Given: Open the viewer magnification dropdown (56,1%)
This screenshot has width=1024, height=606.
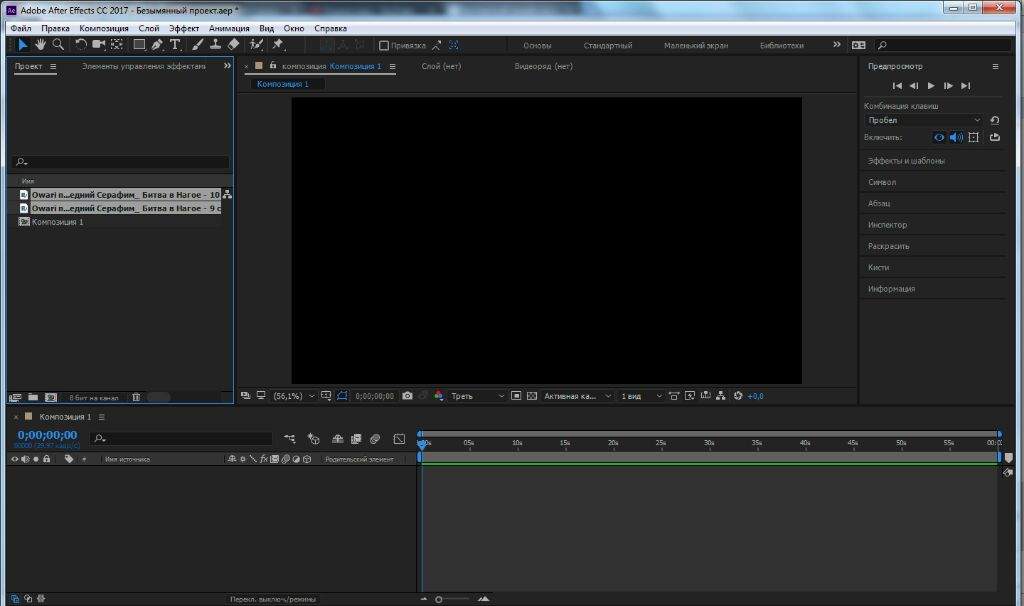Looking at the screenshot, I should click(294, 396).
